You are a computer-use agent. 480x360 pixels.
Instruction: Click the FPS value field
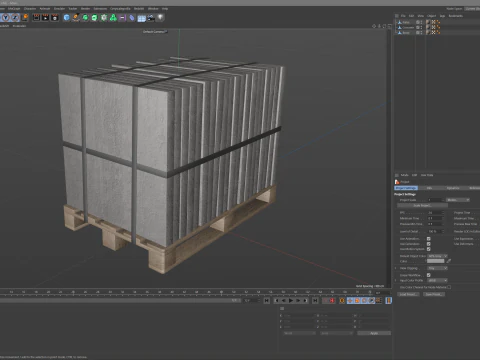pos(436,212)
